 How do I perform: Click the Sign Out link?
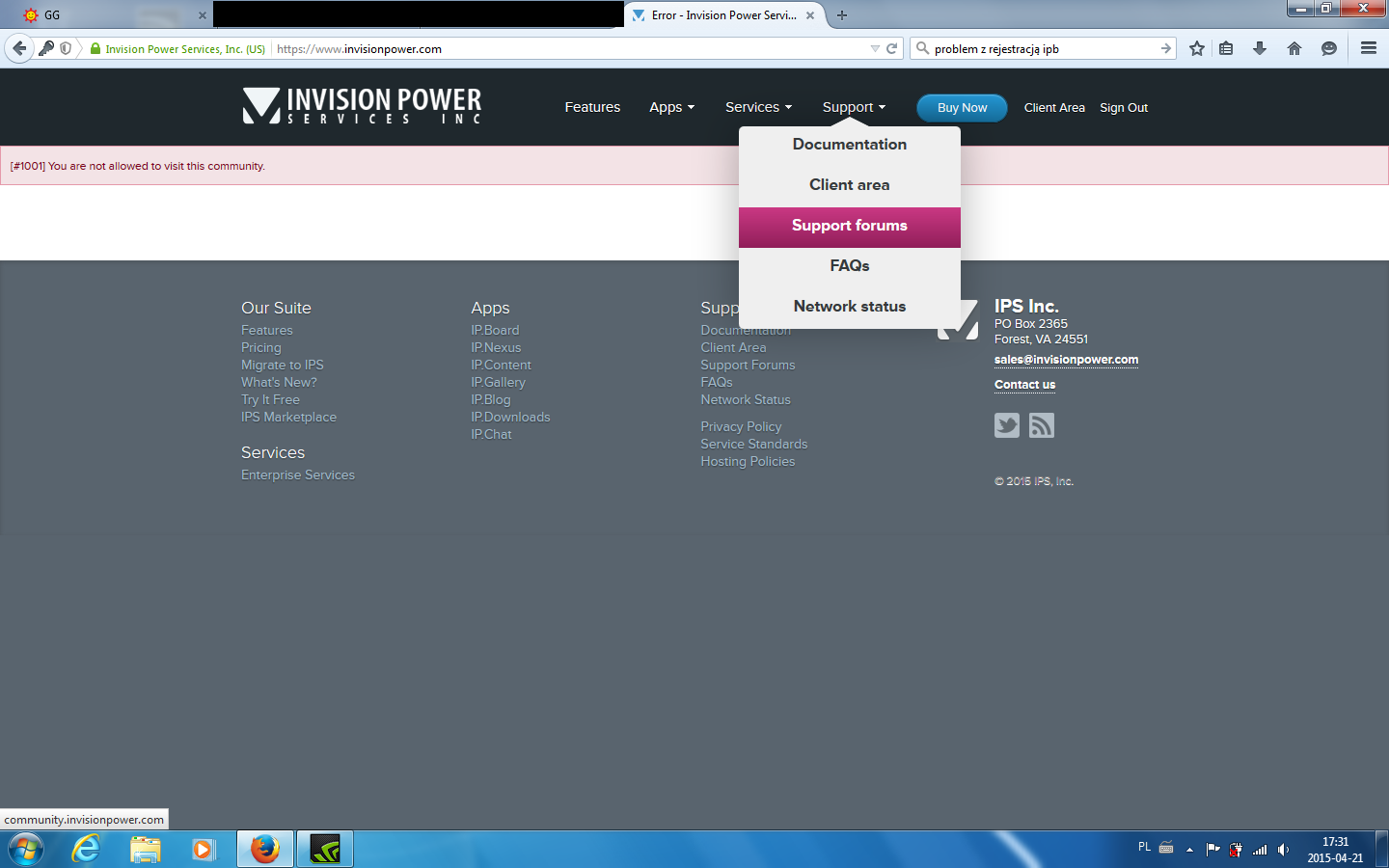[1123, 108]
